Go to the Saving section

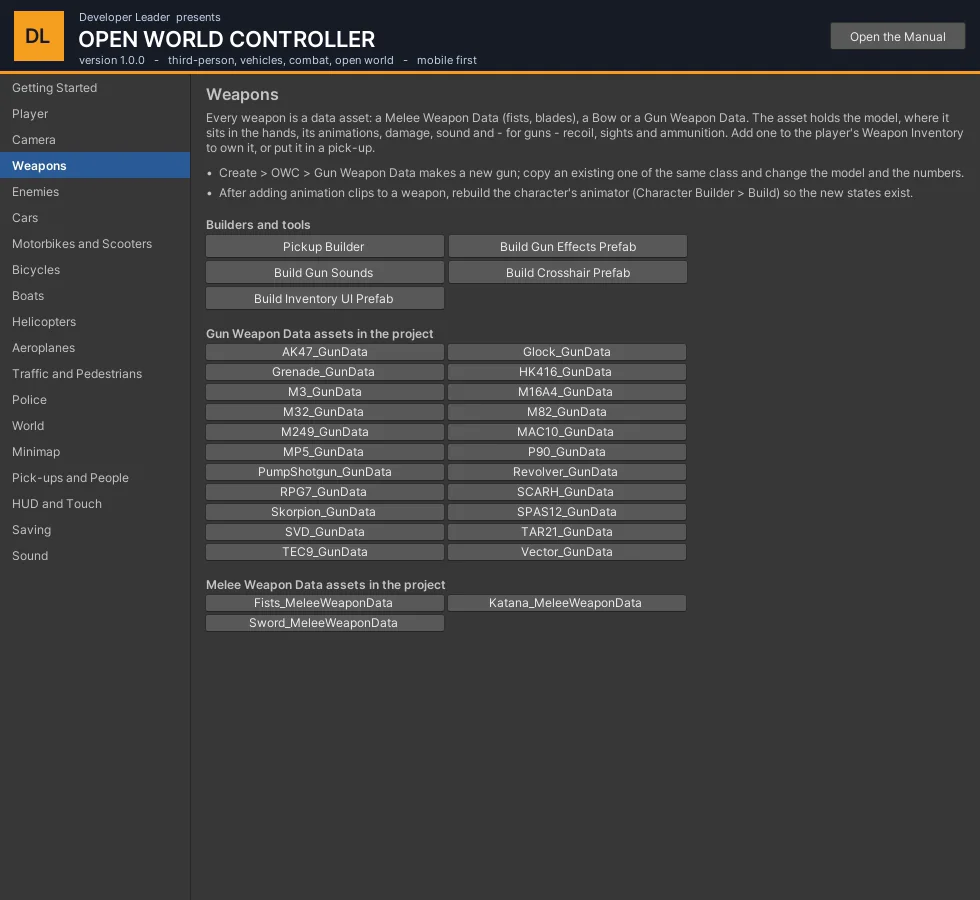coord(95,530)
